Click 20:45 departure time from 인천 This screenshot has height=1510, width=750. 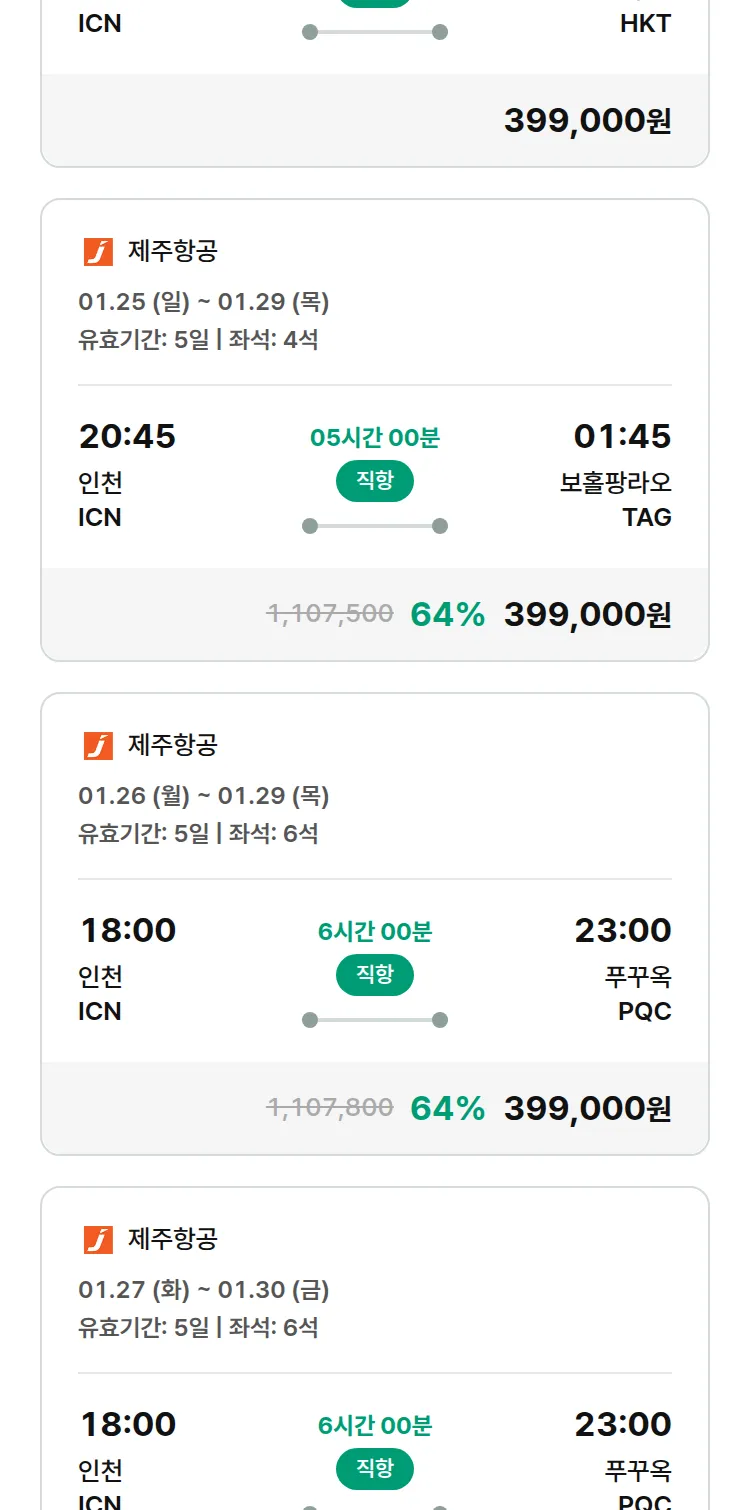point(127,437)
